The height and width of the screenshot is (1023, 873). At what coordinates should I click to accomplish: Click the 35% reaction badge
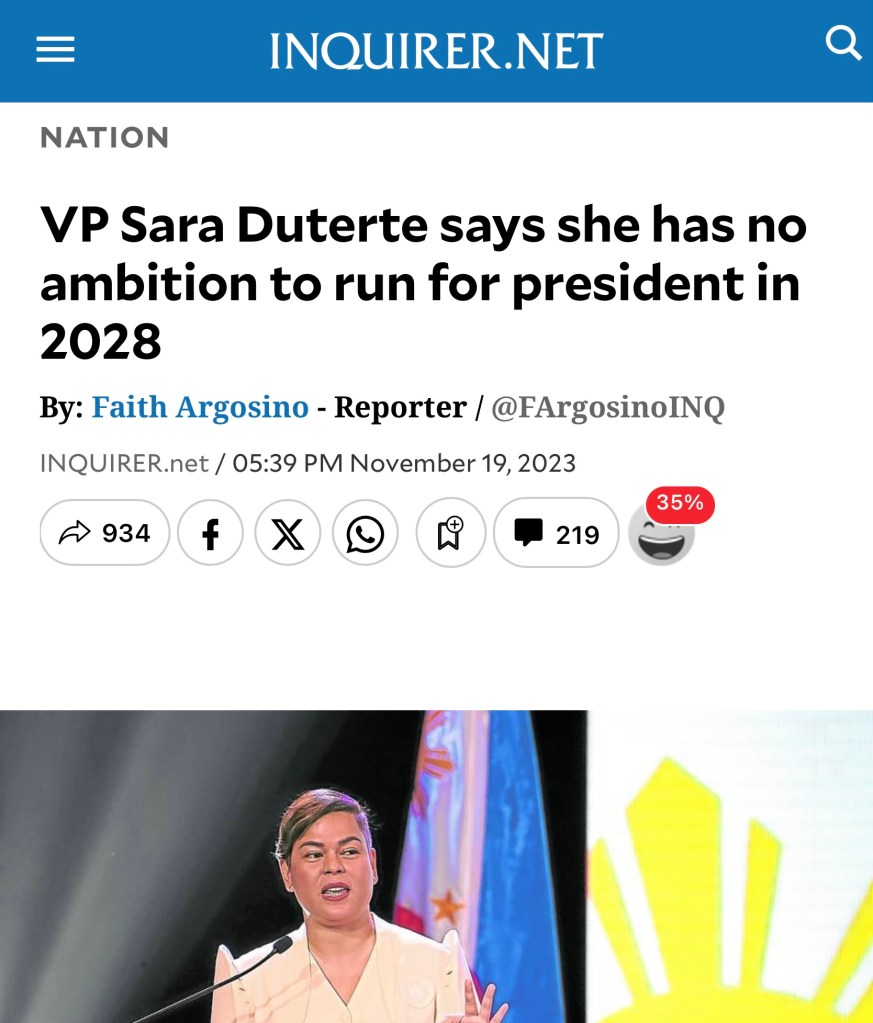(680, 504)
